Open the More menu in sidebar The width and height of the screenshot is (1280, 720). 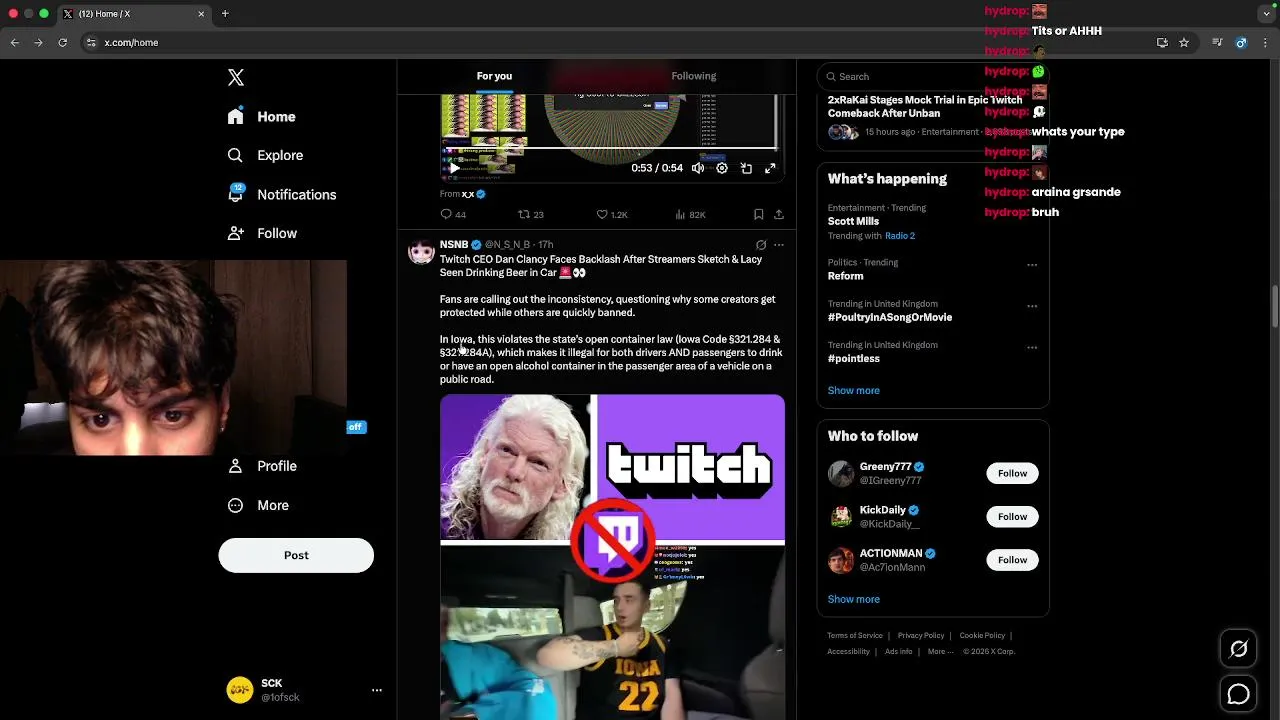pos(258,506)
